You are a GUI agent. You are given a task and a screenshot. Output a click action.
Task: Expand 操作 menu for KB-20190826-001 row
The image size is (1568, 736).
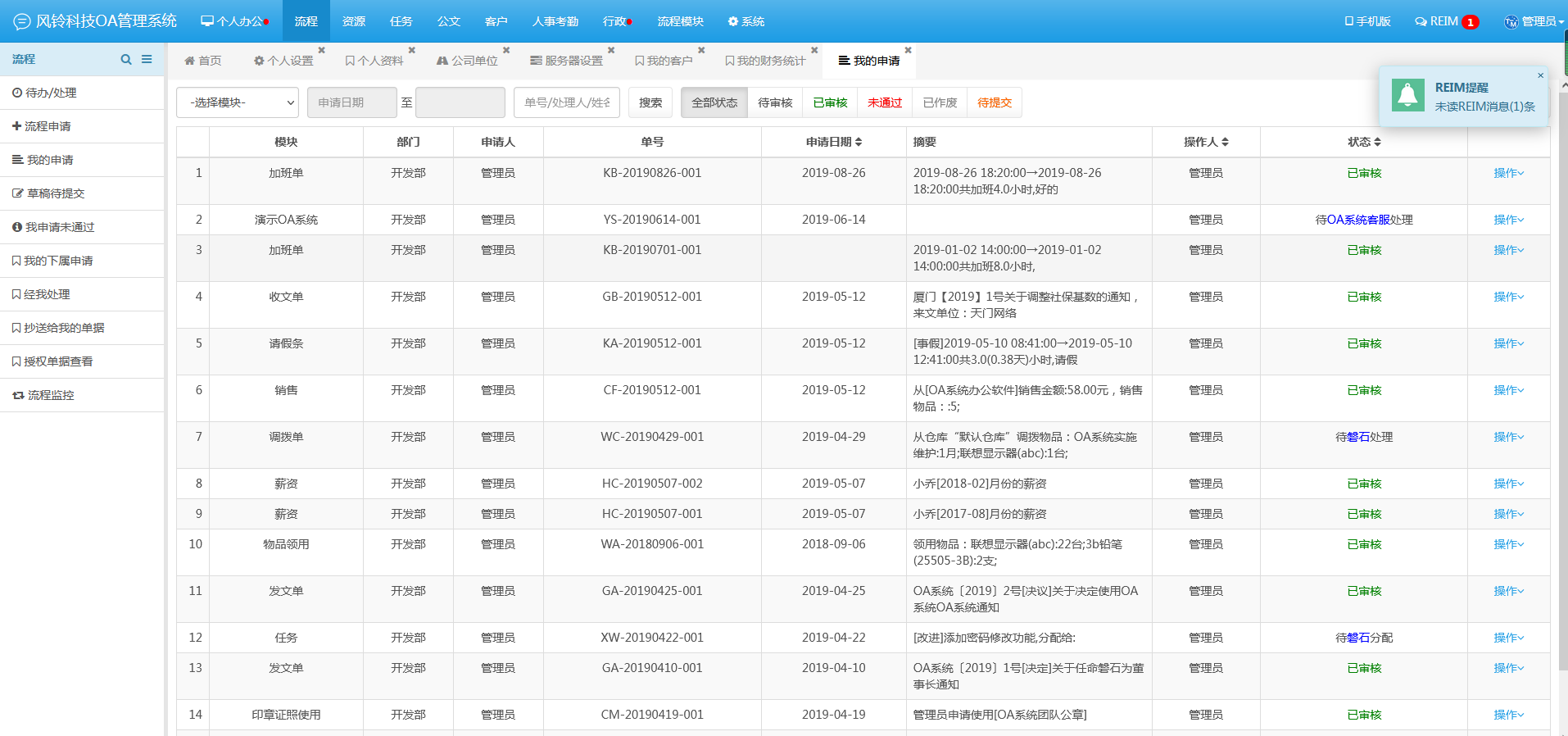coord(1508,173)
